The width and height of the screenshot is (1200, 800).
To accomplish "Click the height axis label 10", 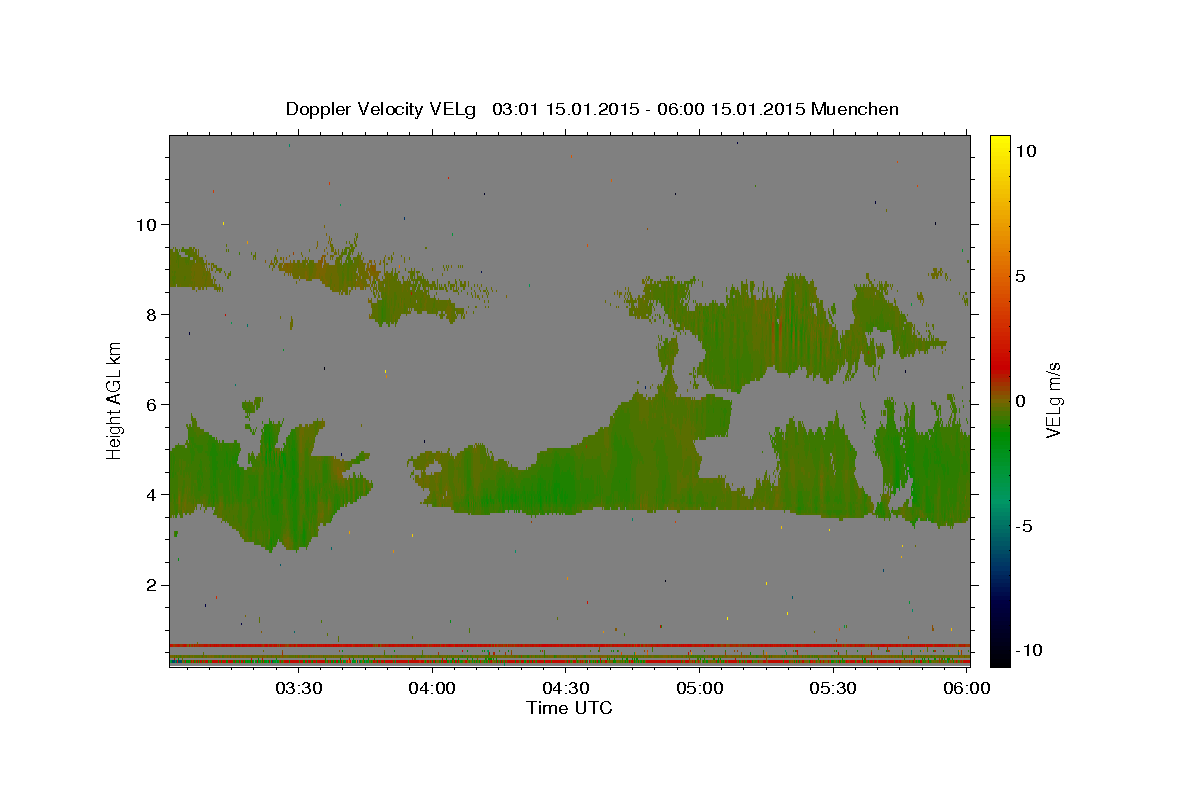I will tap(145, 224).
